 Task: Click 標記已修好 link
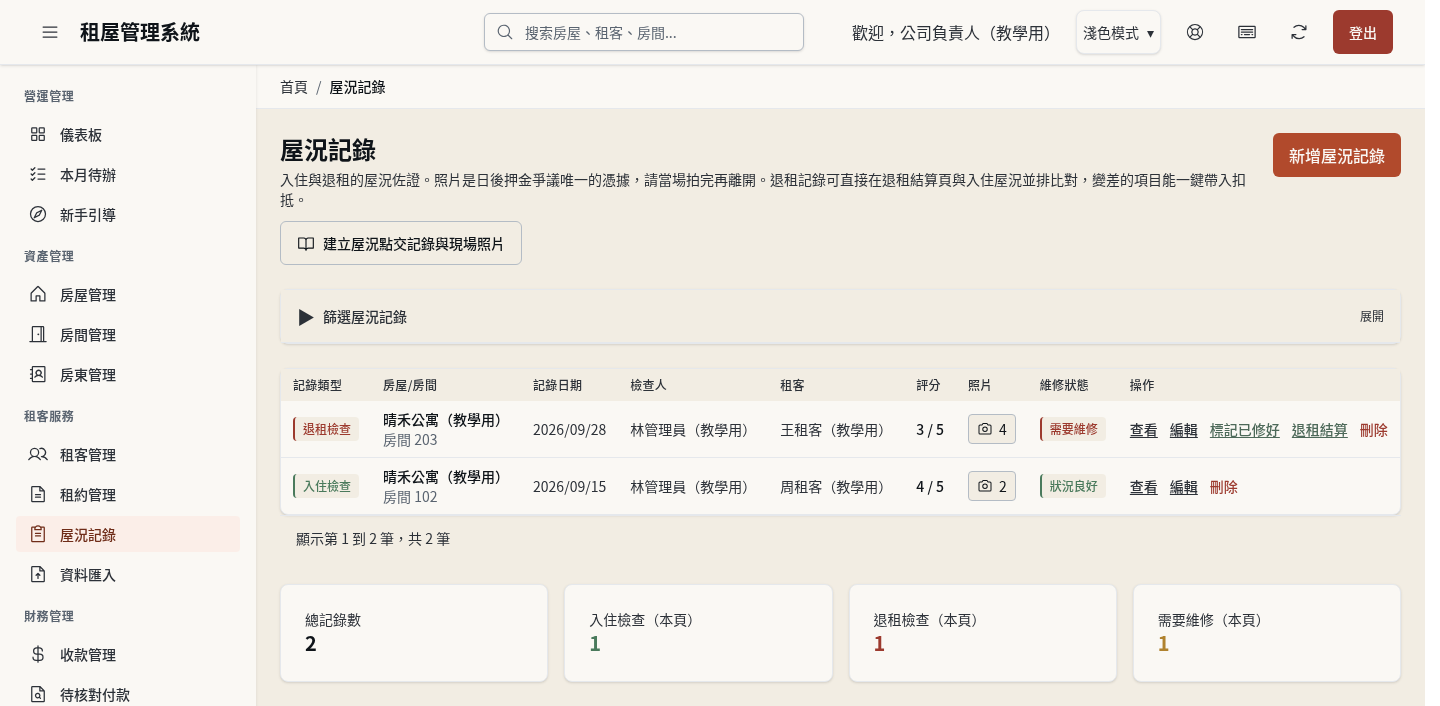point(1245,430)
